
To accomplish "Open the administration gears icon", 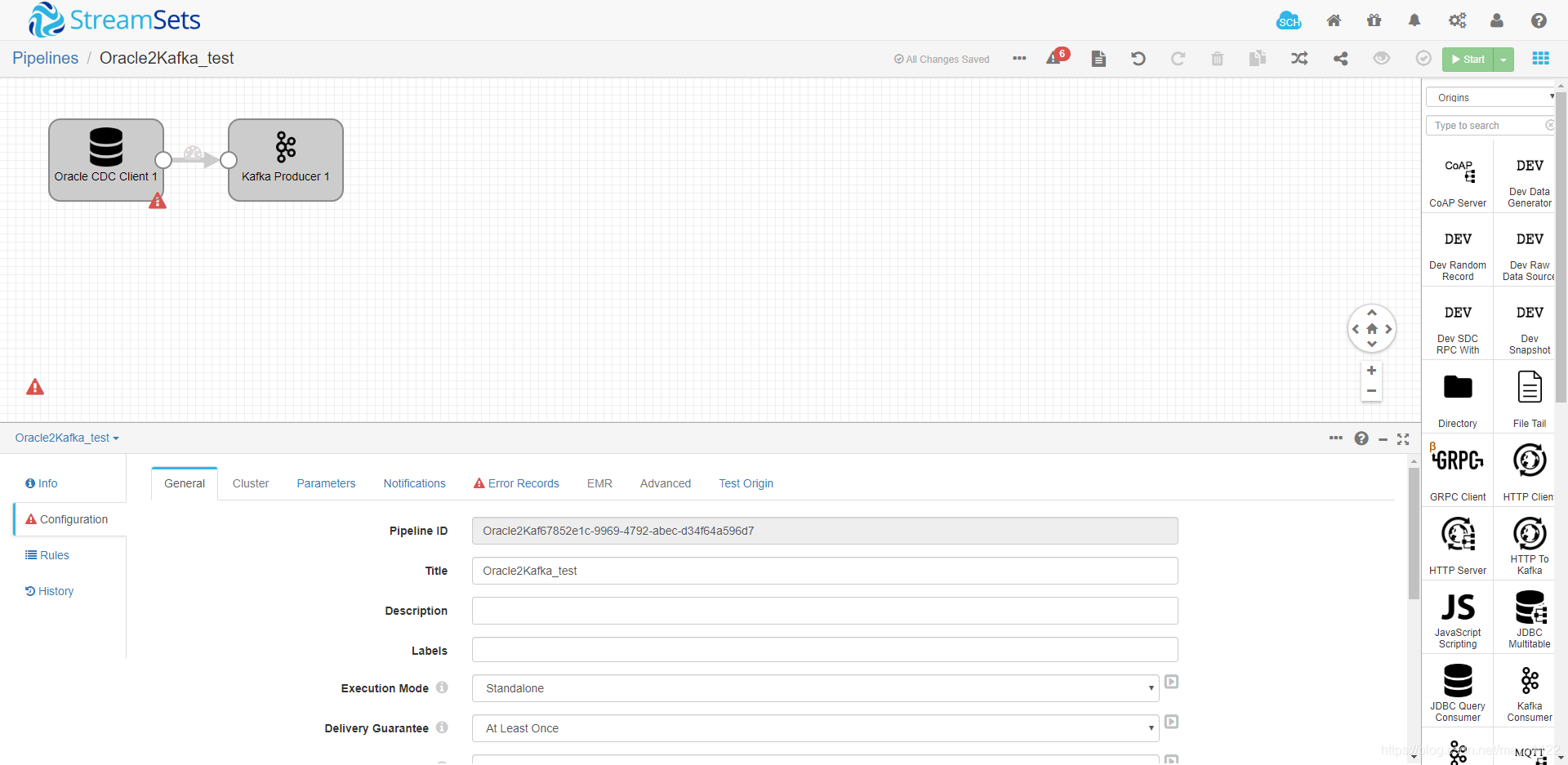I will pos(1457,21).
